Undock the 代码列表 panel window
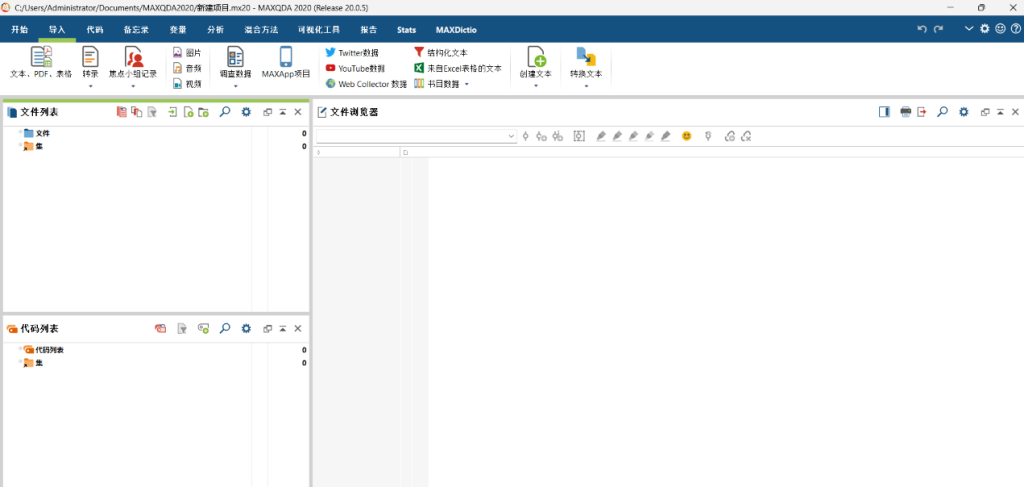Screen dimensions: 1024x487 click(267, 328)
